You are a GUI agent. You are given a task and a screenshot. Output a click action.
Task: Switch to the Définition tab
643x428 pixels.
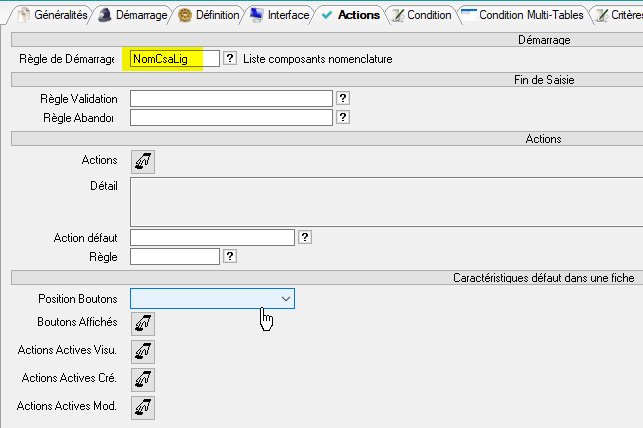click(x=208, y=16)
